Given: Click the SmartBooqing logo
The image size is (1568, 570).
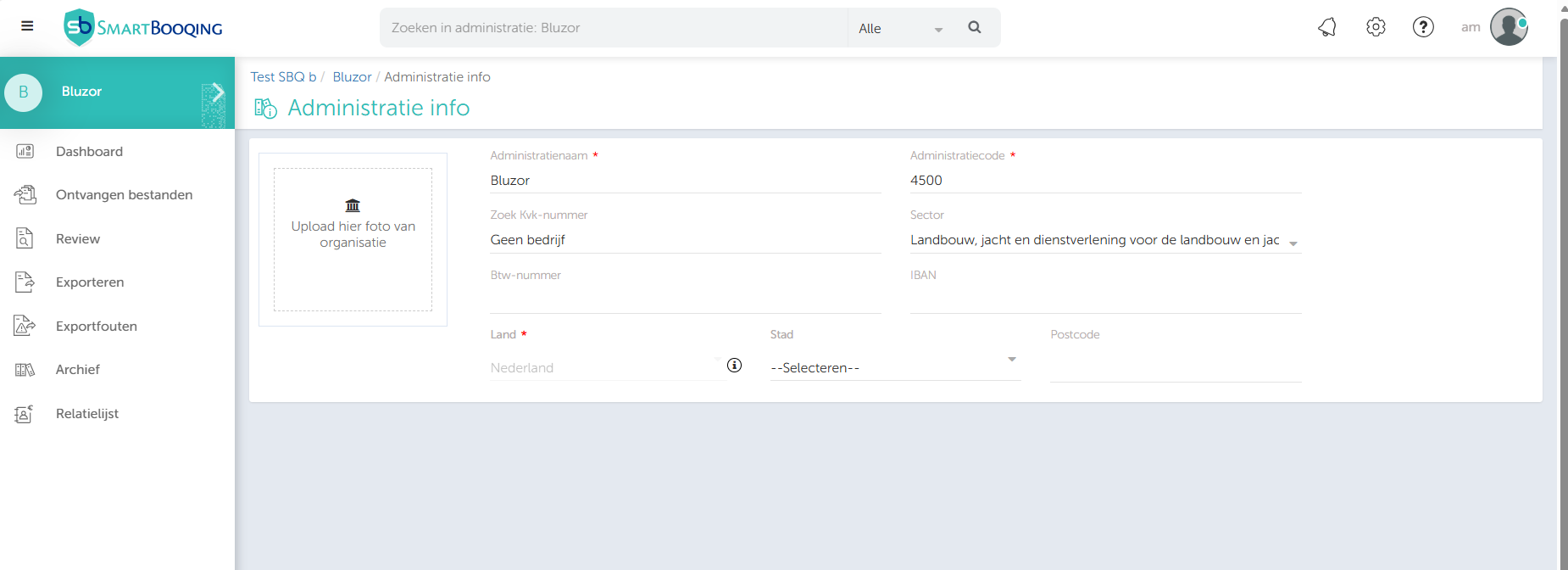Looking at the screenshot, I should tap(143, 27).
